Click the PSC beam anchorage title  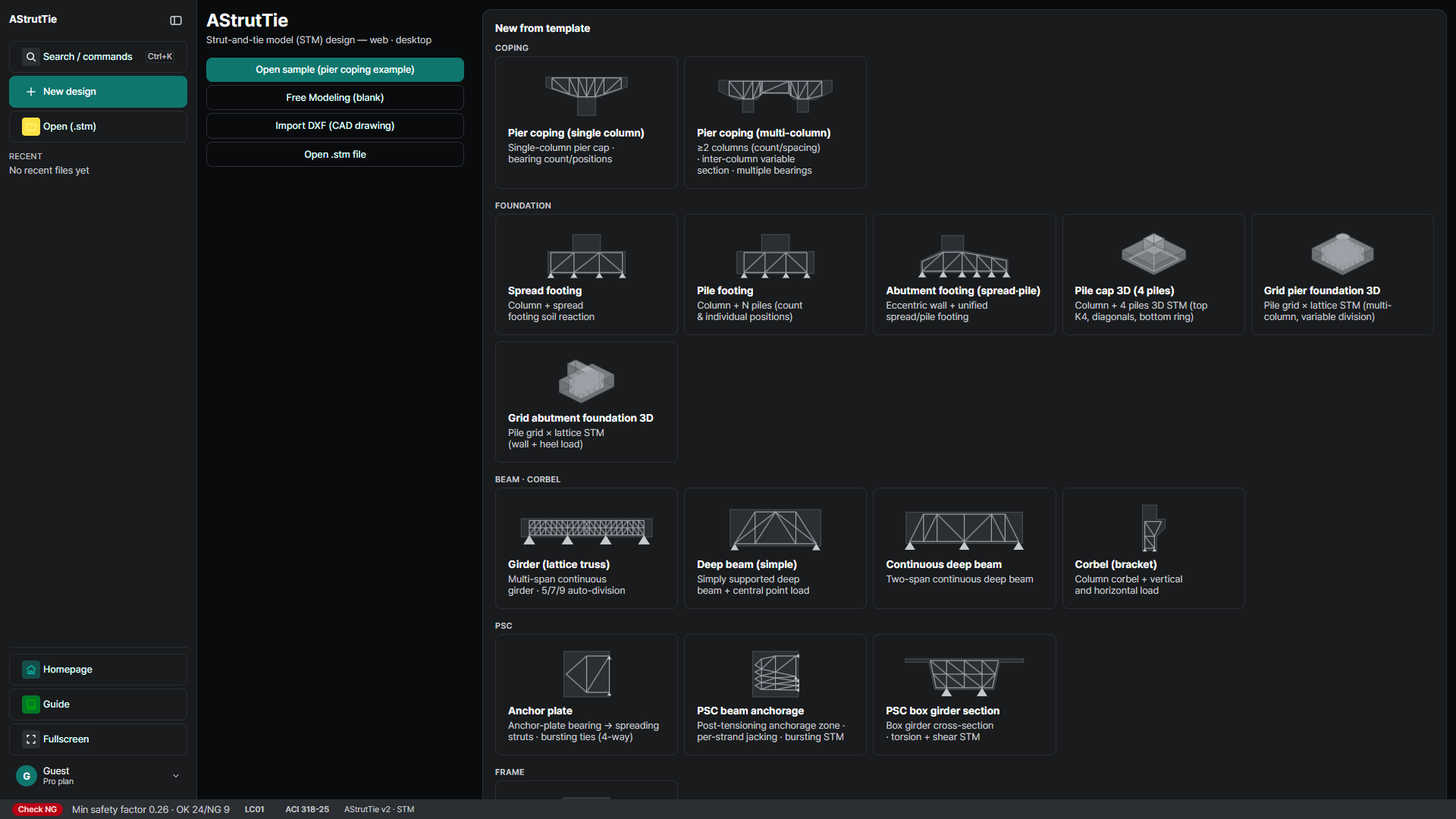(x=751, y=711)
